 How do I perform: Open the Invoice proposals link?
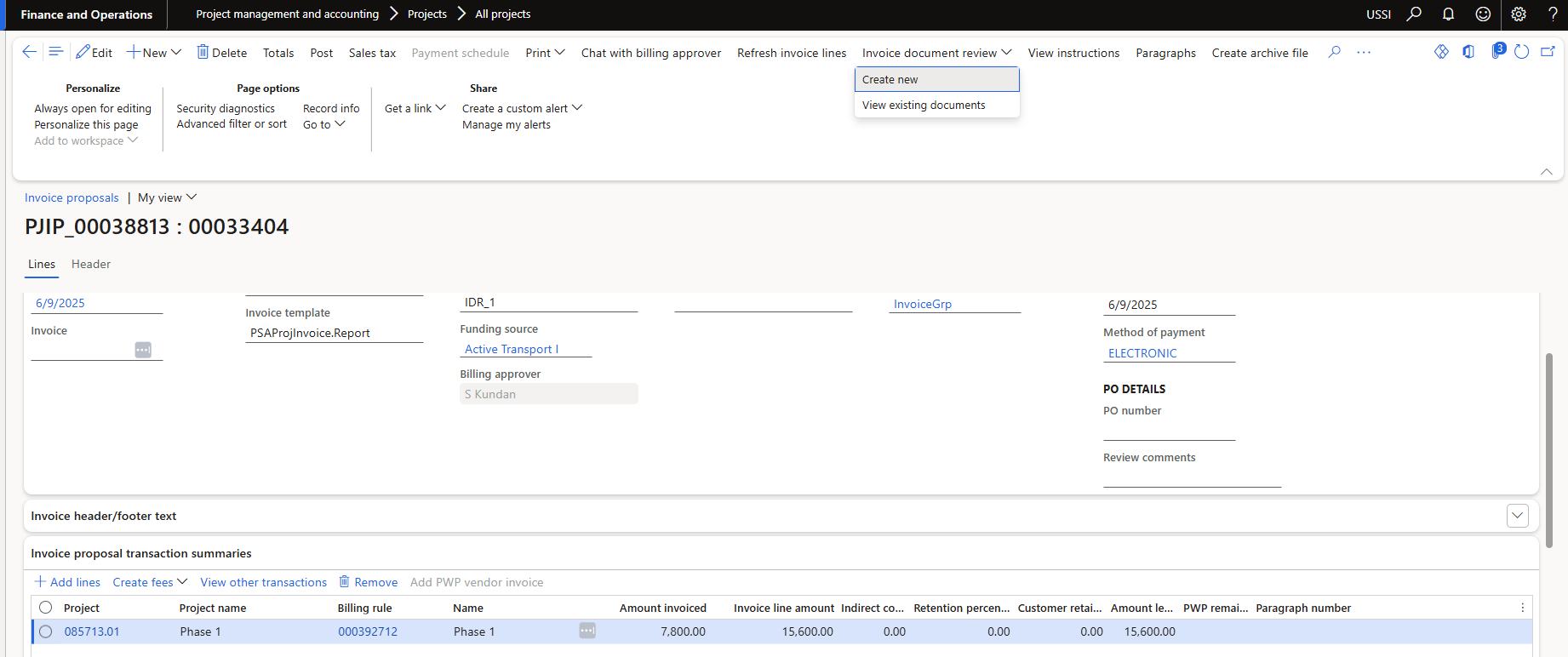[x=72, y=197]
